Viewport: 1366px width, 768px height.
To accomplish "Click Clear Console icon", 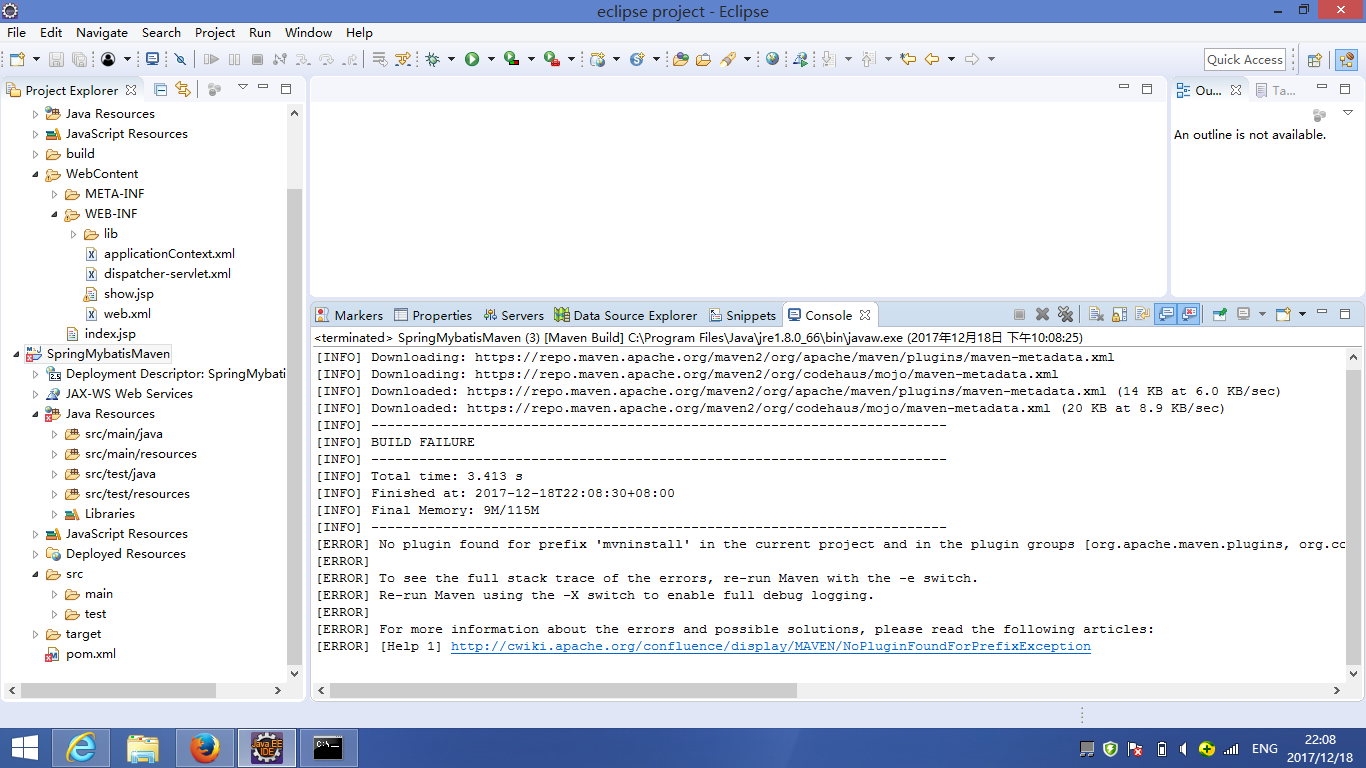I will [1096, 314].
